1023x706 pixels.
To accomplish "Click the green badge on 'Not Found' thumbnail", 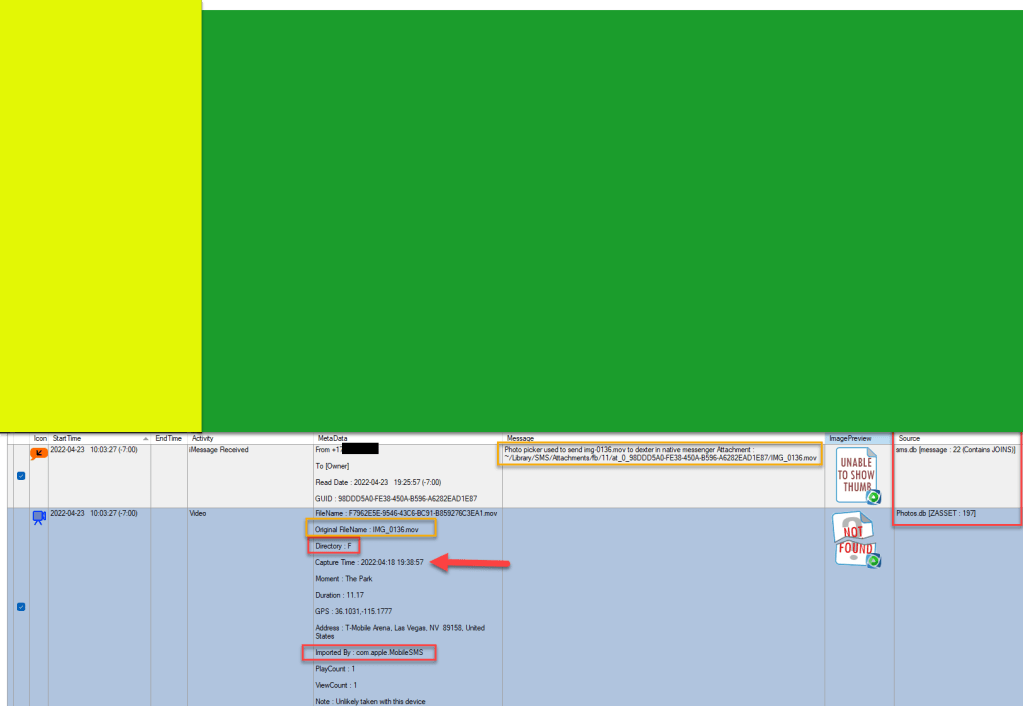I will (x=873, y=561).
